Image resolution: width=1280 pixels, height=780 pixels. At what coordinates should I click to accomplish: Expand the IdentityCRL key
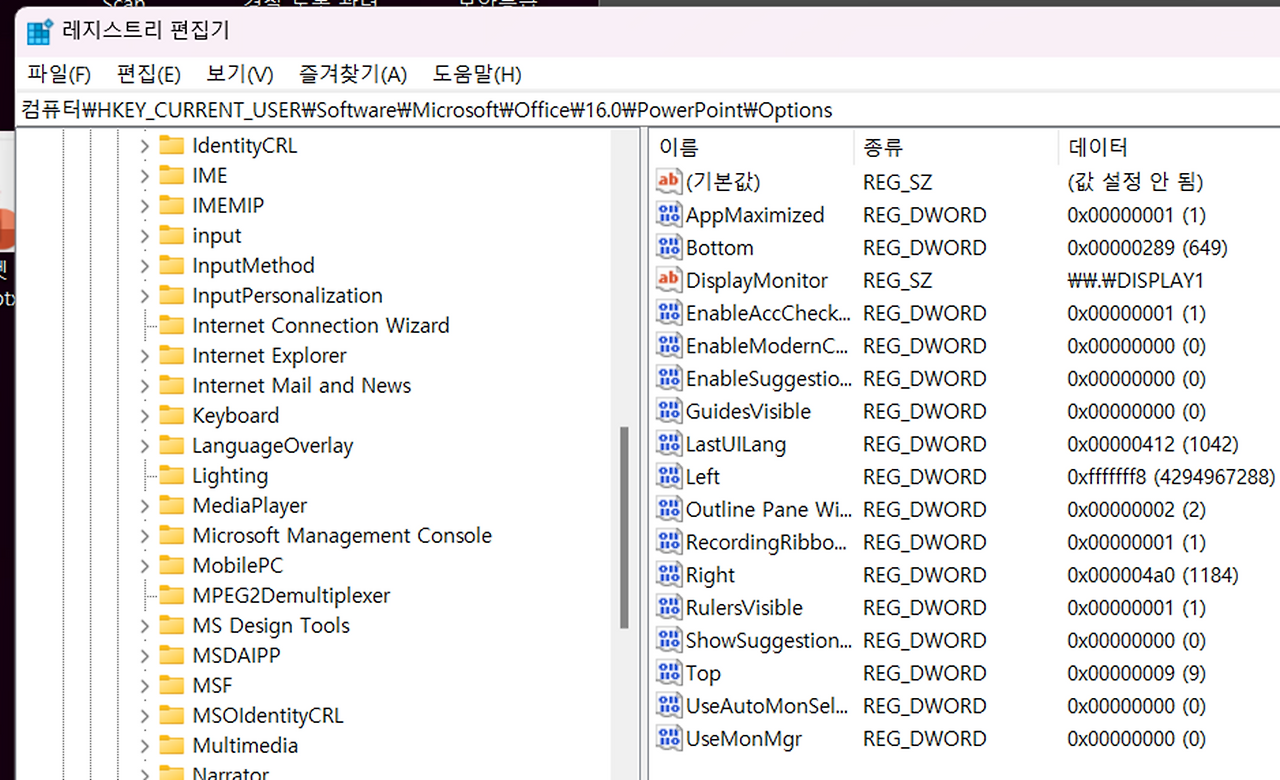point(144,146)
